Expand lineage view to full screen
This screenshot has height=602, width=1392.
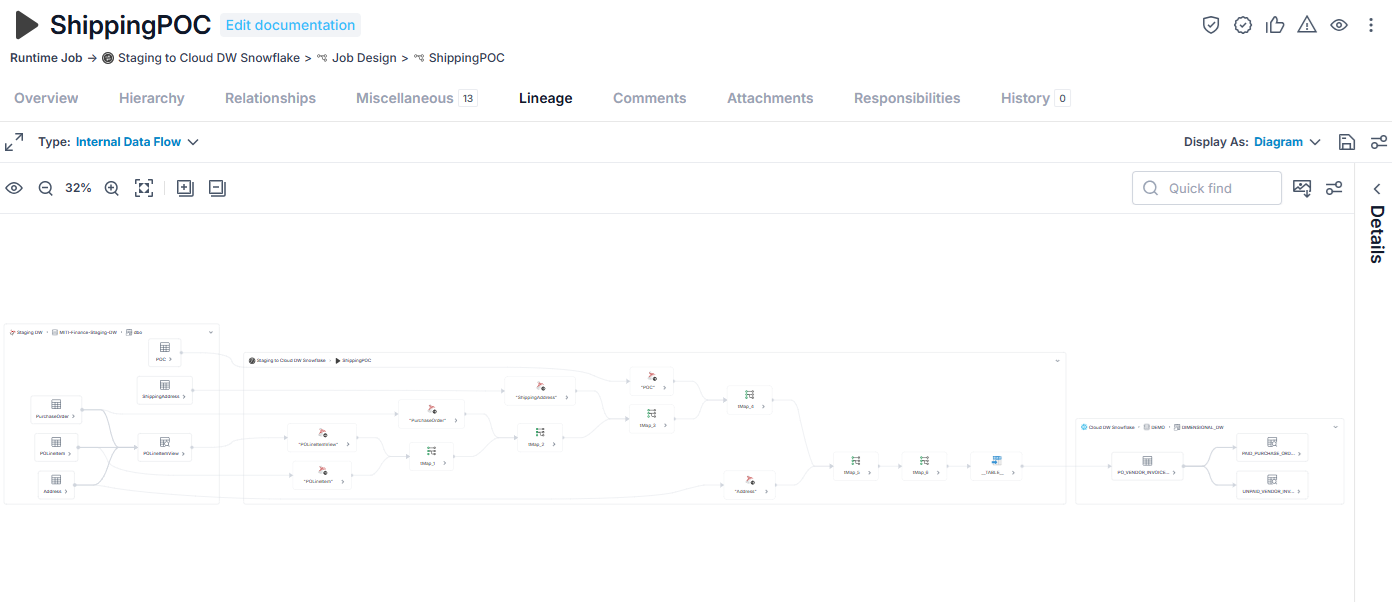(14, 142)
